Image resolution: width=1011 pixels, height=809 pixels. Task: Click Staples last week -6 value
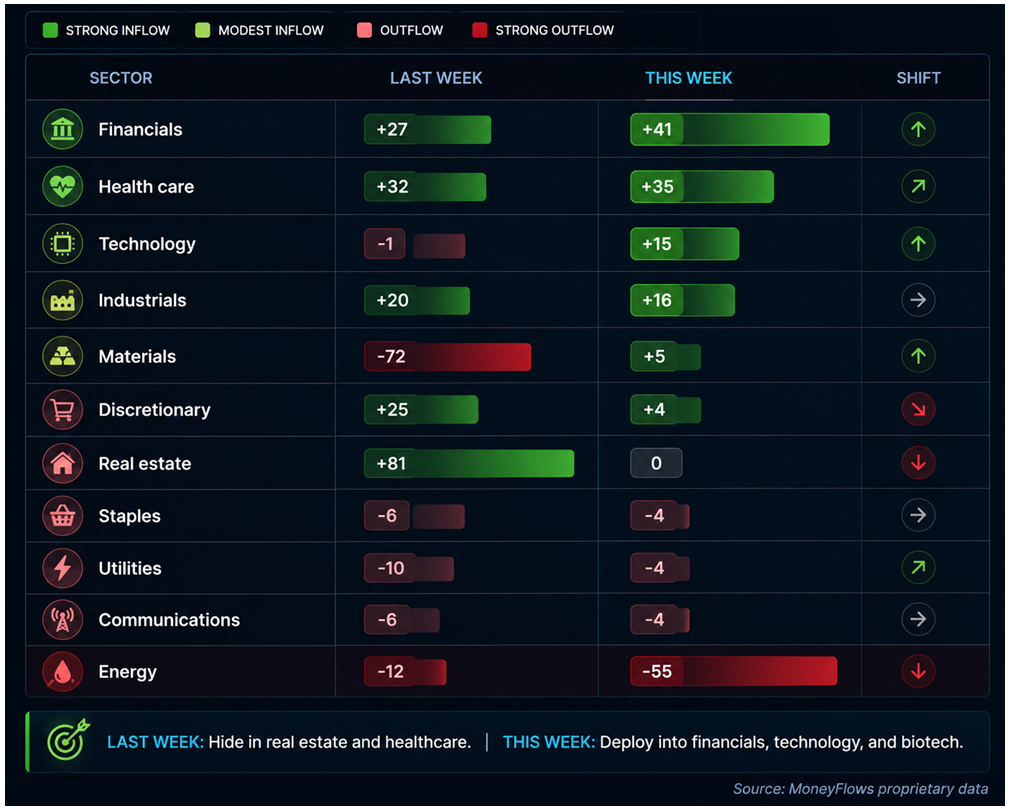pos(387,516)
